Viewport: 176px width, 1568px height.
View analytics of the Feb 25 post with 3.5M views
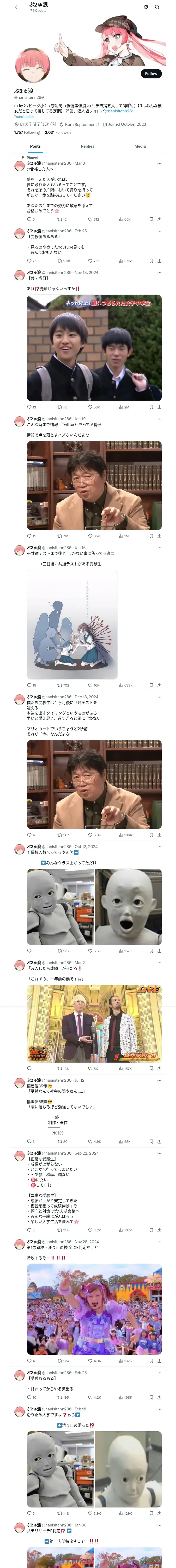tap(125, 261)
